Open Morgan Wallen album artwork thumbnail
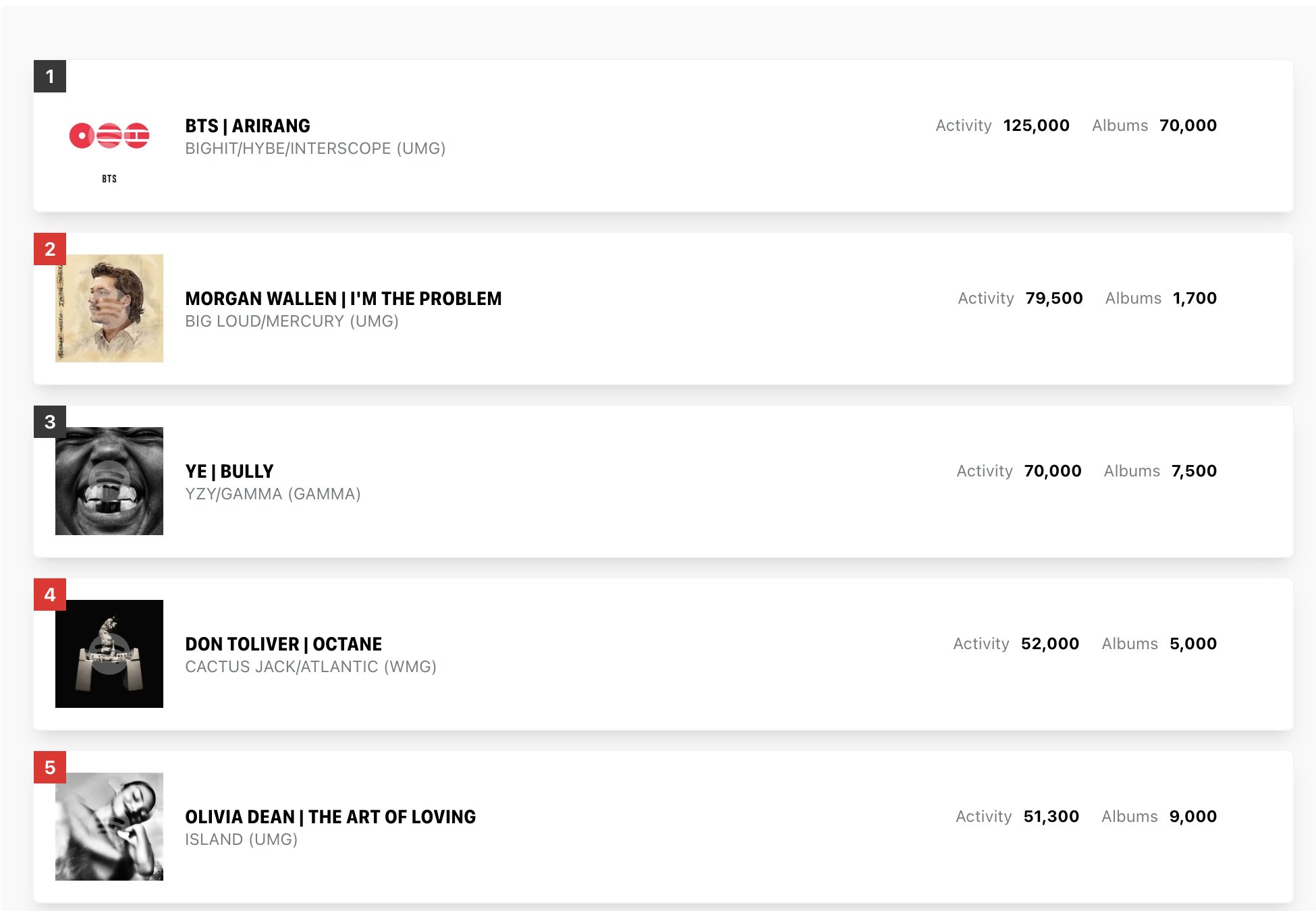Image resolution: width=1316 pixels, height=911 pixels. [109, 308]
